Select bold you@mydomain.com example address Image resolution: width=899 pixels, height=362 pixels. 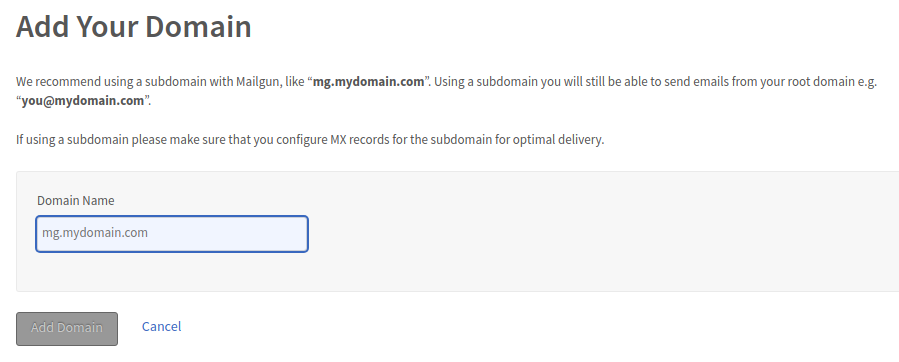(x=83, y=101)
